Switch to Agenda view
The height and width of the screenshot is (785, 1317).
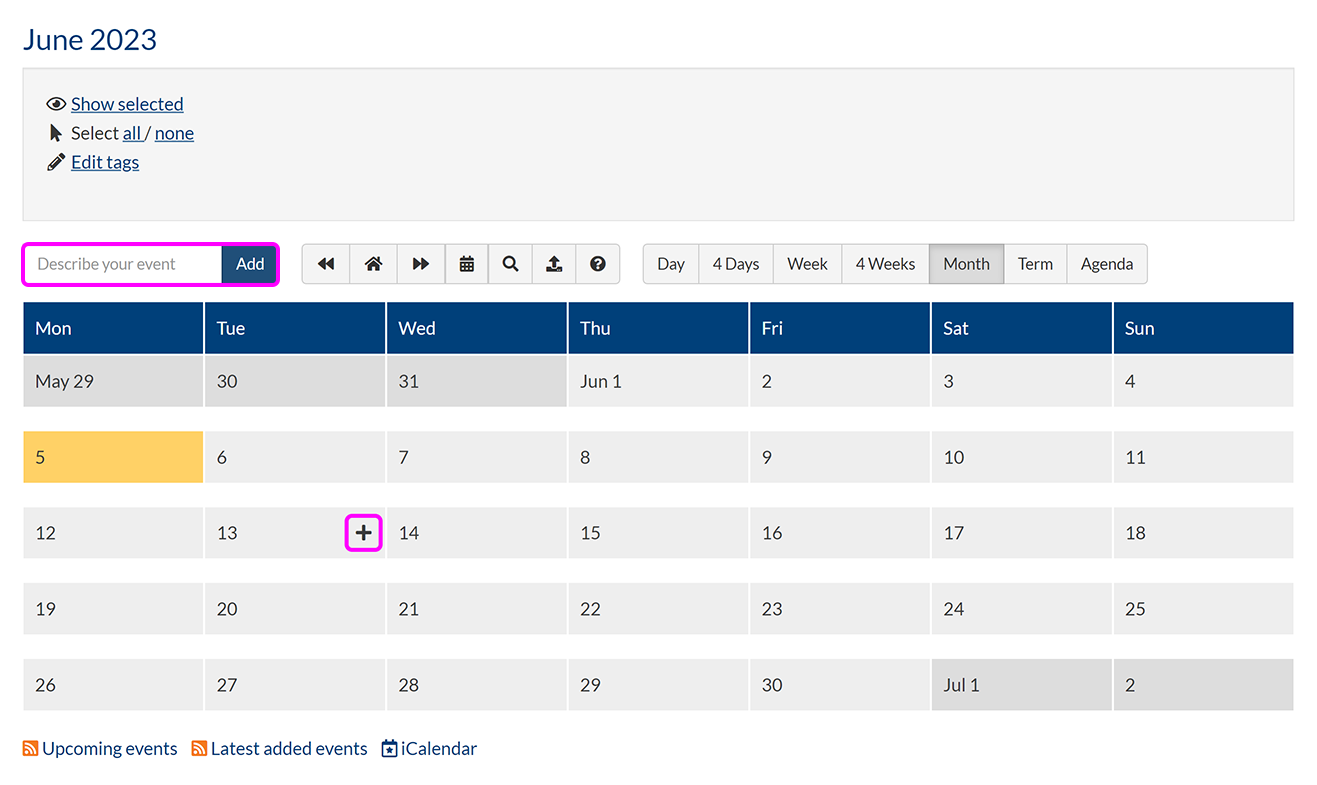coord(1107,264)
